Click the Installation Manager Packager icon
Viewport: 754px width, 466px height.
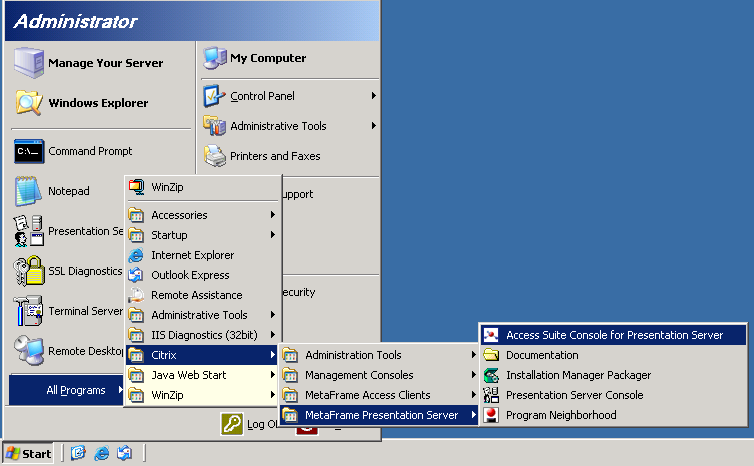[x=491, y=375]
